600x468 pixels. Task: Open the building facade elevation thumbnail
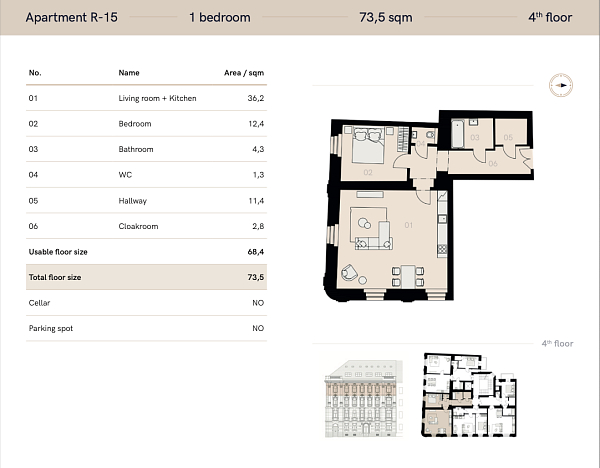pyautogui.click(x=363, y=397)
